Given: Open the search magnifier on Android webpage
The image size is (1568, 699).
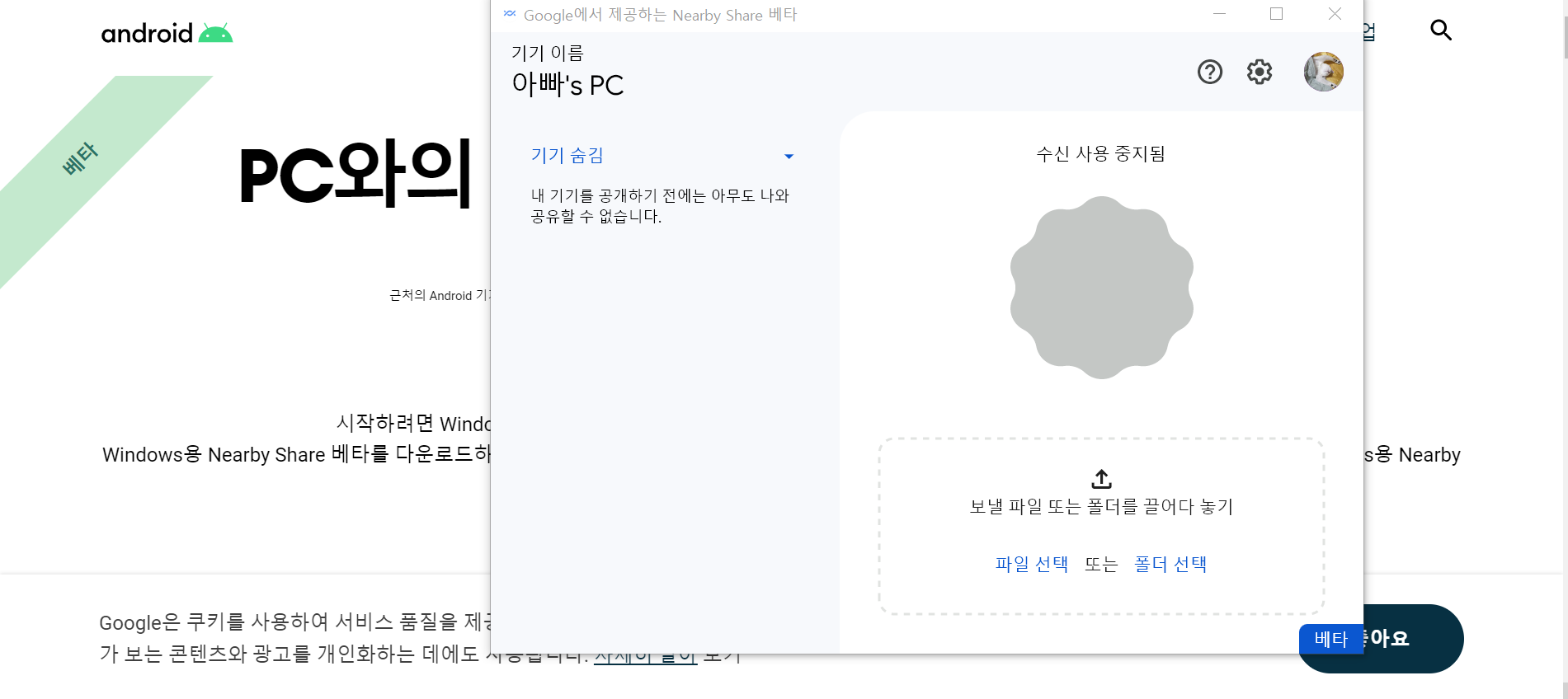Looking at the screenshot, I should coord(1440,30).
